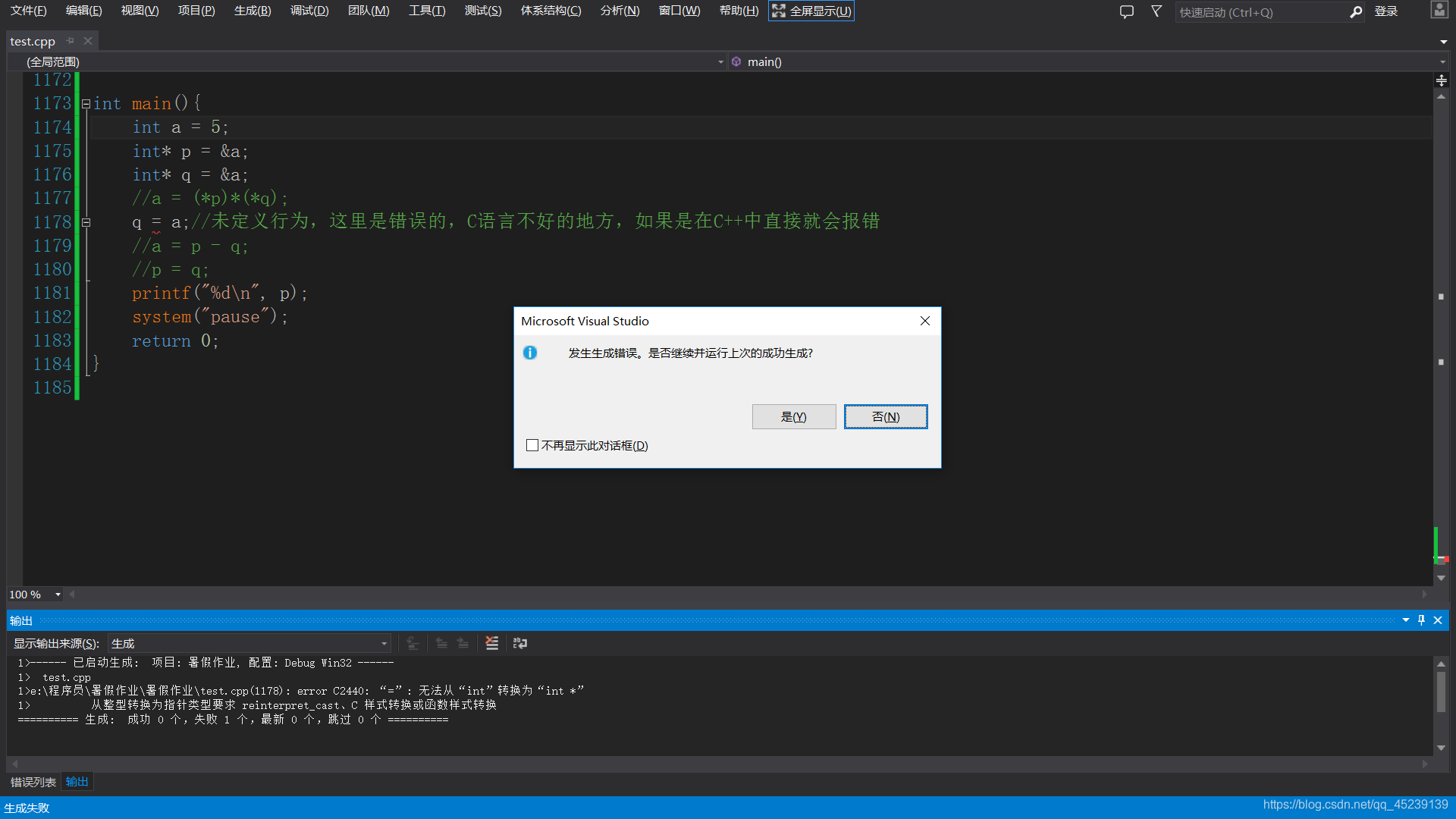Click 否(N) in the build error dialog
The image size is (1456, 819).
(885, 416)
